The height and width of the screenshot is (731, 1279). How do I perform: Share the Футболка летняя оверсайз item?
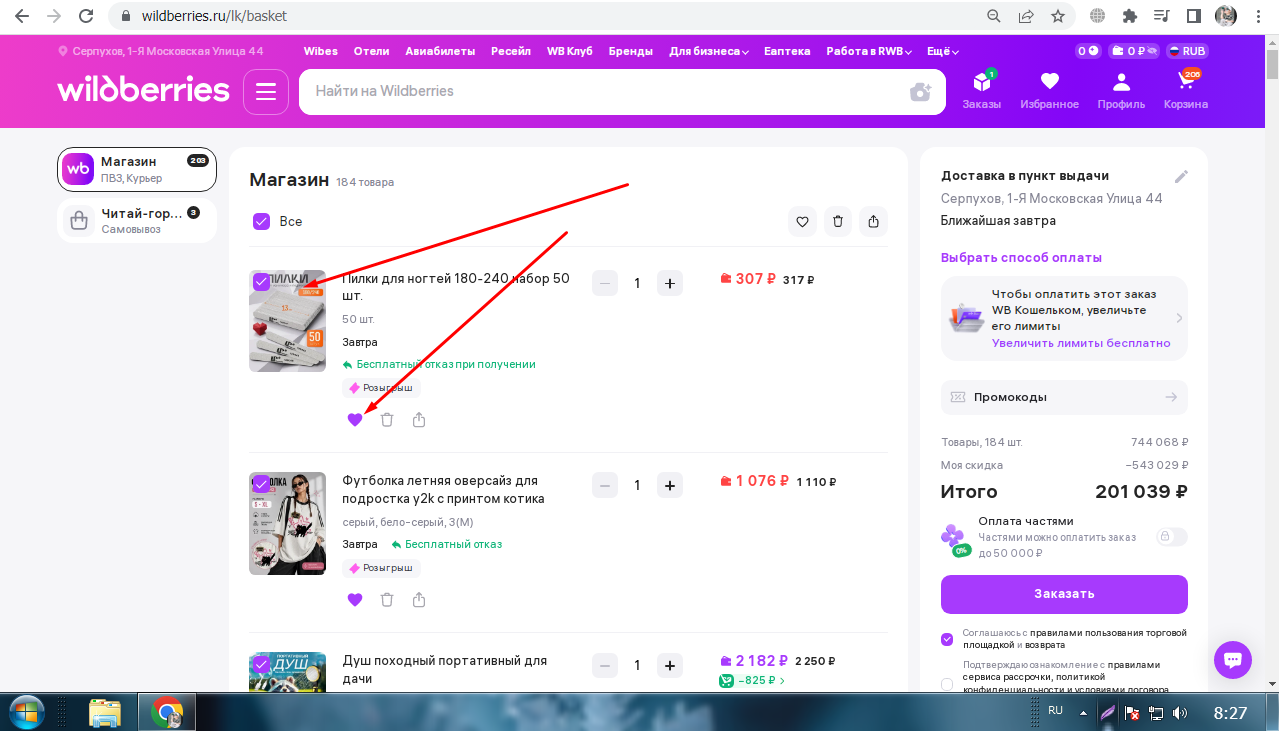[419, 600]
